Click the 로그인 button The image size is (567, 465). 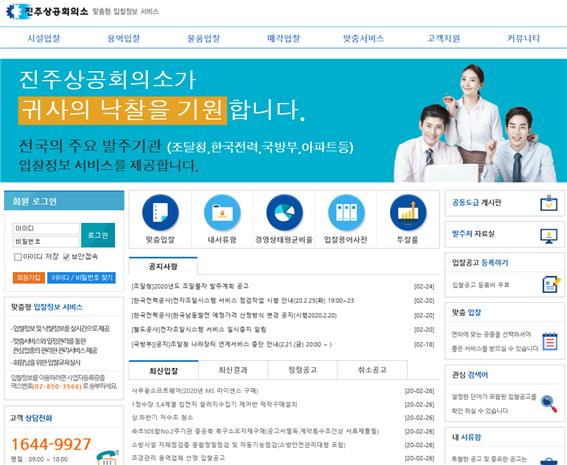(x=98, y=235)
